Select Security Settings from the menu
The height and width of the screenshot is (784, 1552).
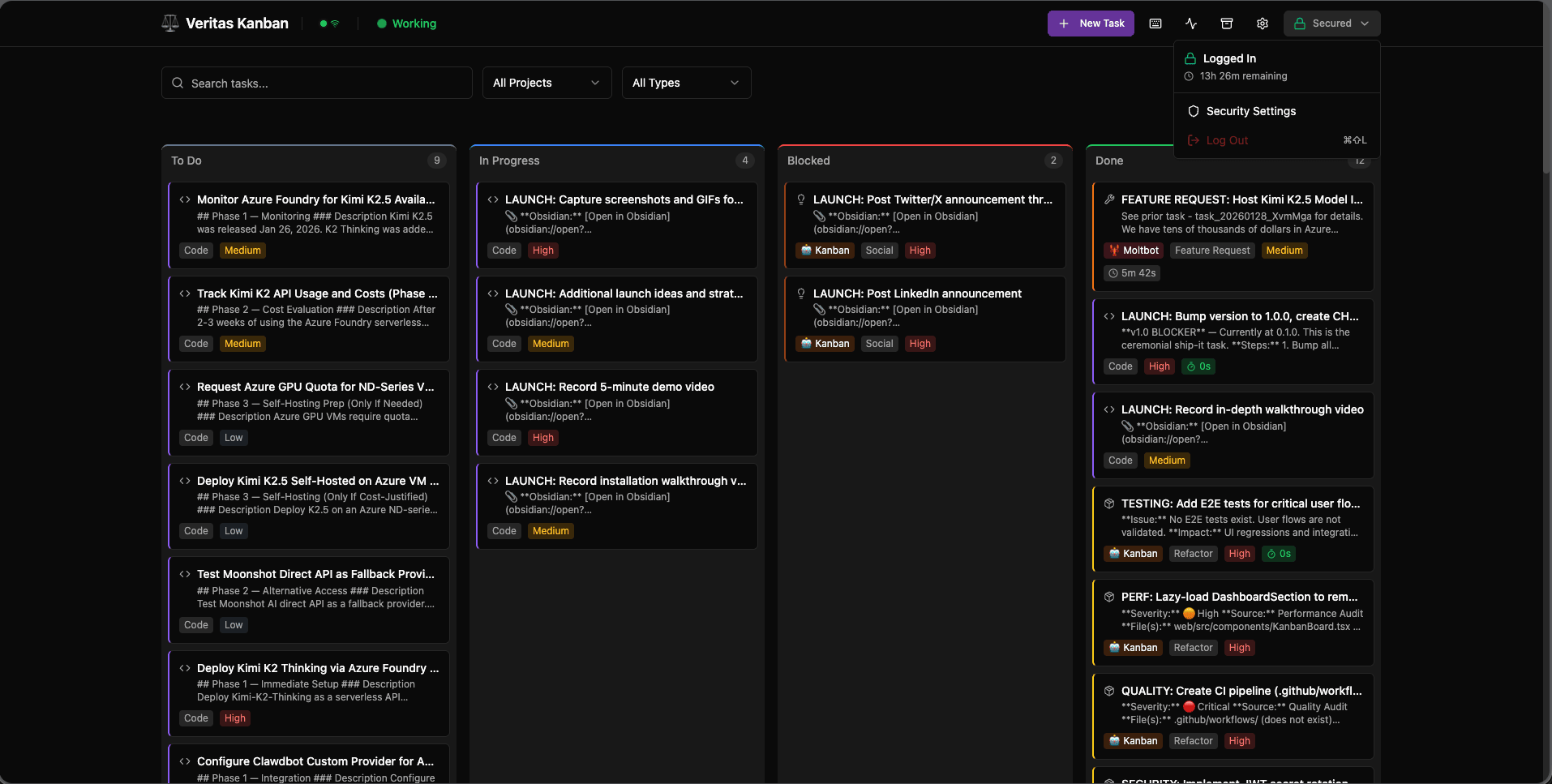pos(1250,111)
